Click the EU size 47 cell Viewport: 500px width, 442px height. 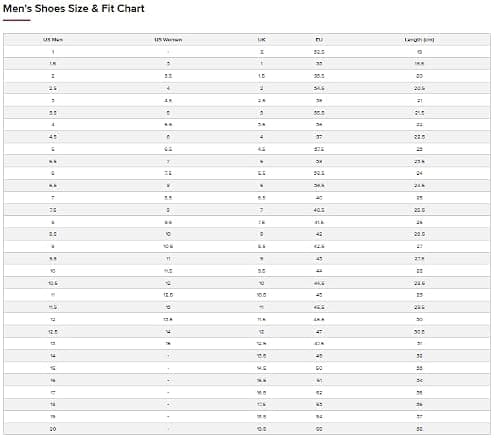tap(319, 332)
